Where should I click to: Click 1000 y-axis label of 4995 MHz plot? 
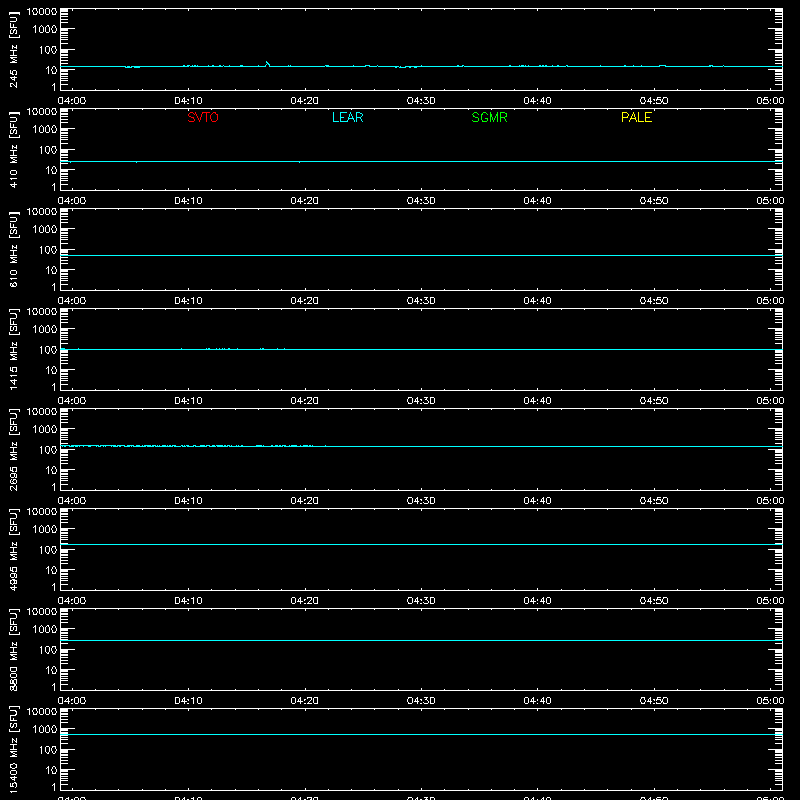click(x=45, y=530)
